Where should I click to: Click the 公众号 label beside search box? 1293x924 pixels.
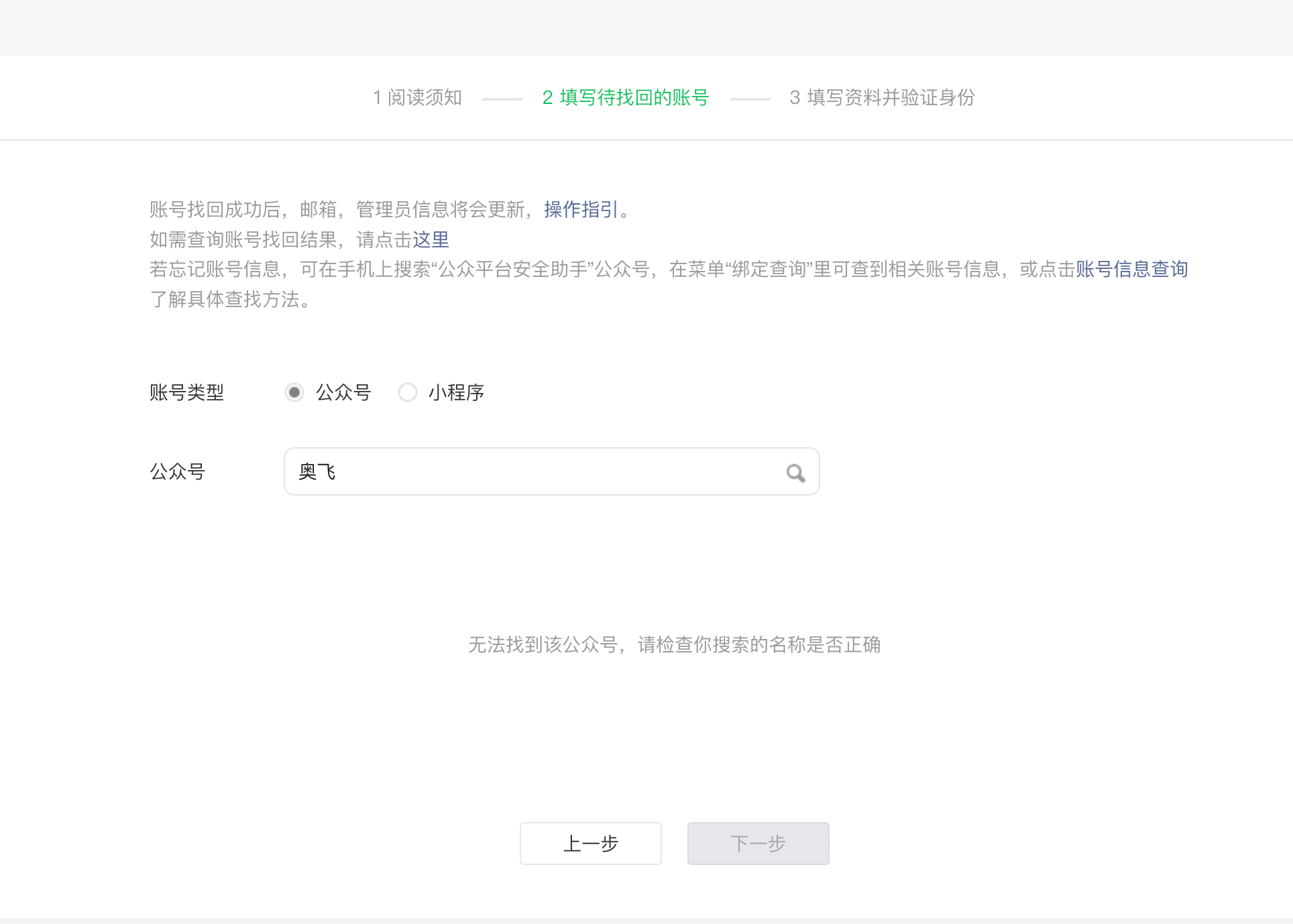coord(177,472)
